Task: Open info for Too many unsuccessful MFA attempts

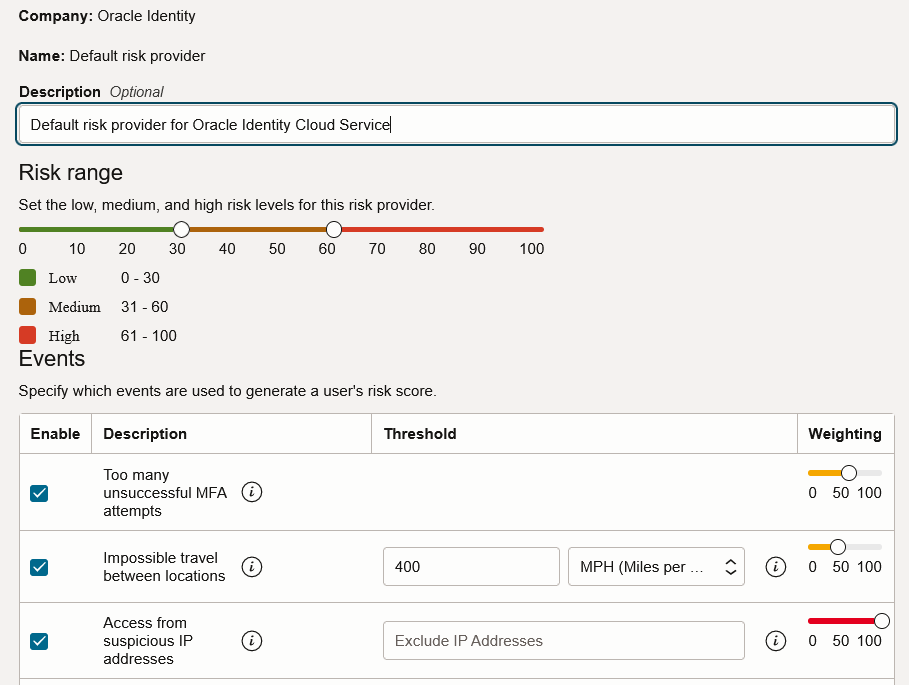Action: [252, 492]
